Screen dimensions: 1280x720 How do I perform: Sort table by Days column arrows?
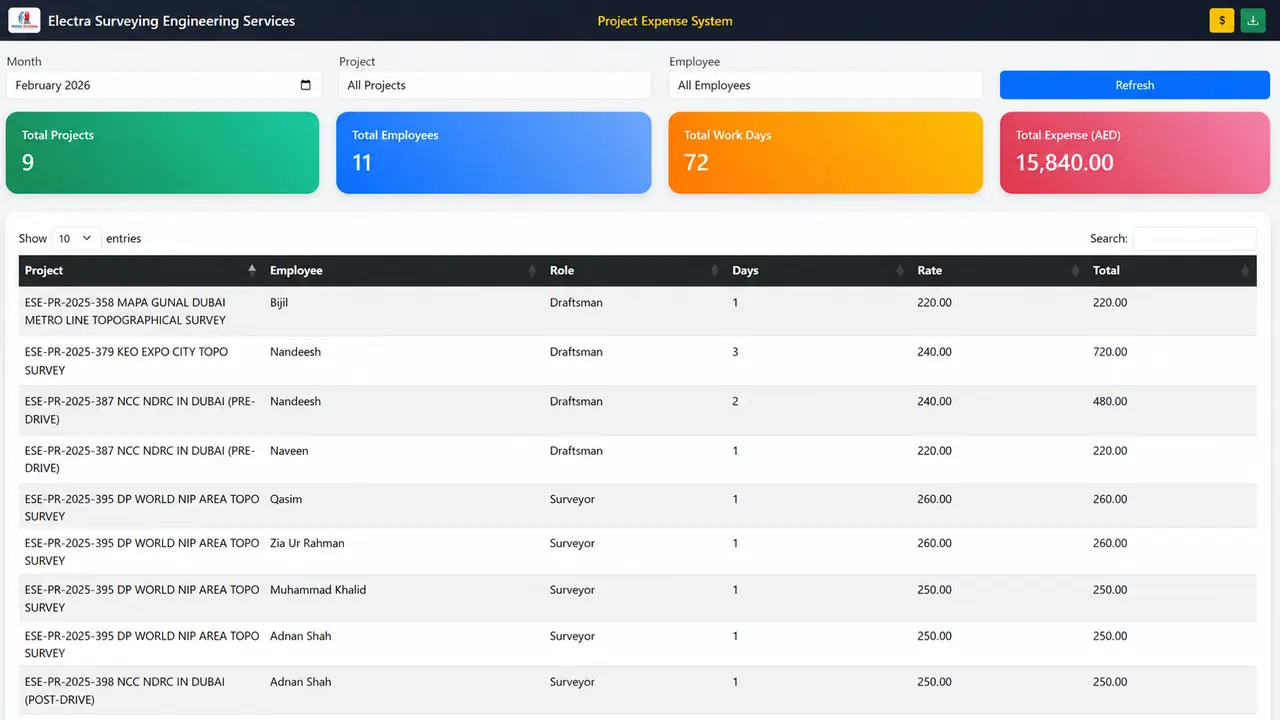[x=899, y=271]
